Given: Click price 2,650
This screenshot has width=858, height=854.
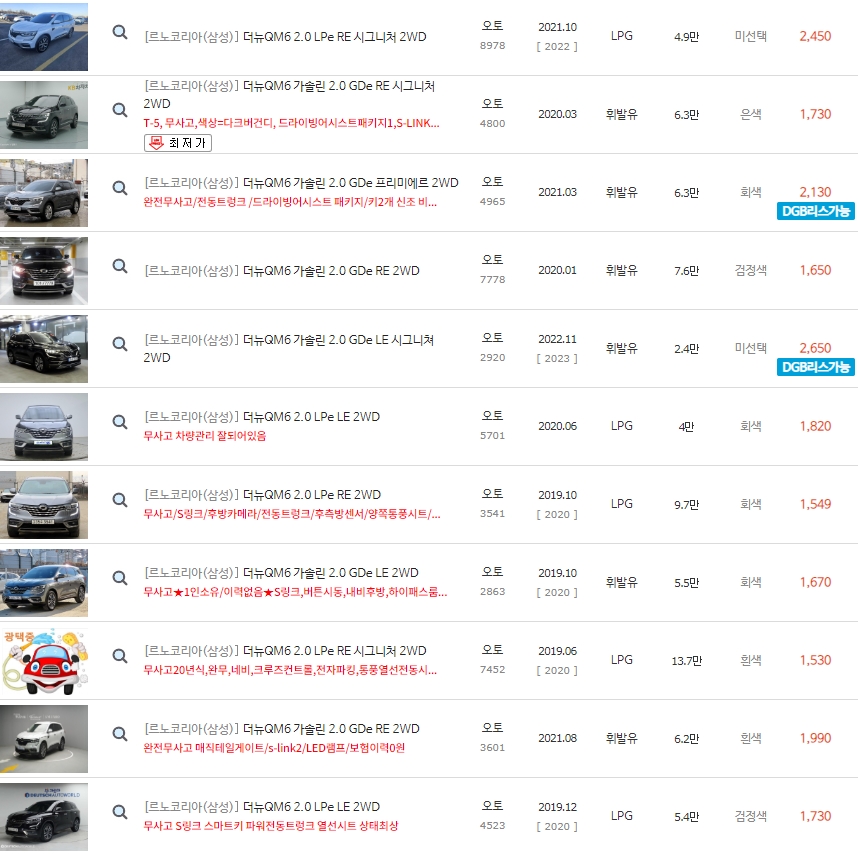Looking at the screenshot, I should tap(815, 348).
